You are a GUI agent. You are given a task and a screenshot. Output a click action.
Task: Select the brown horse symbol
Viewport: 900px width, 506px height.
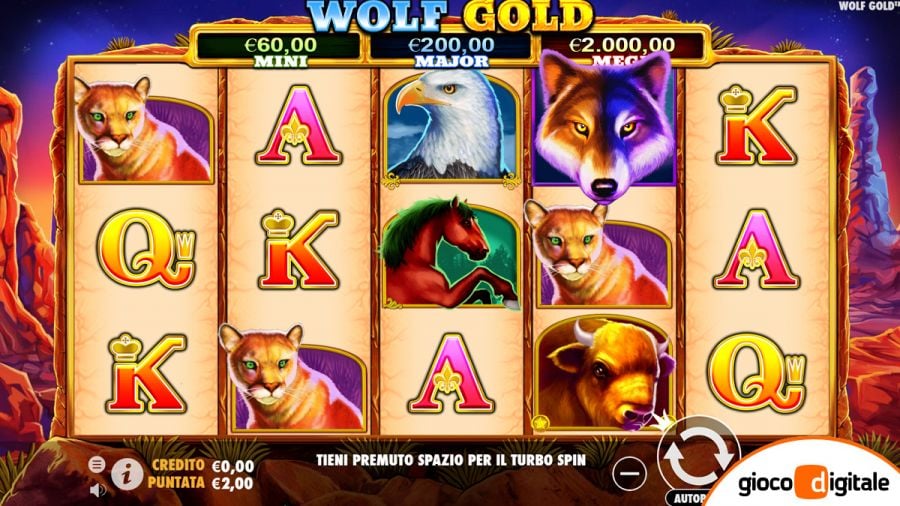pos(451,252)
